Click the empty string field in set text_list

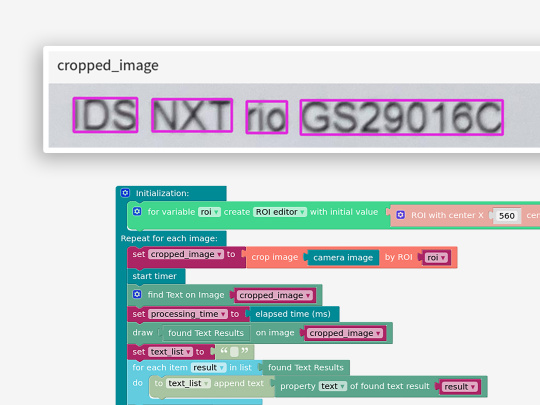pos(234,352)
